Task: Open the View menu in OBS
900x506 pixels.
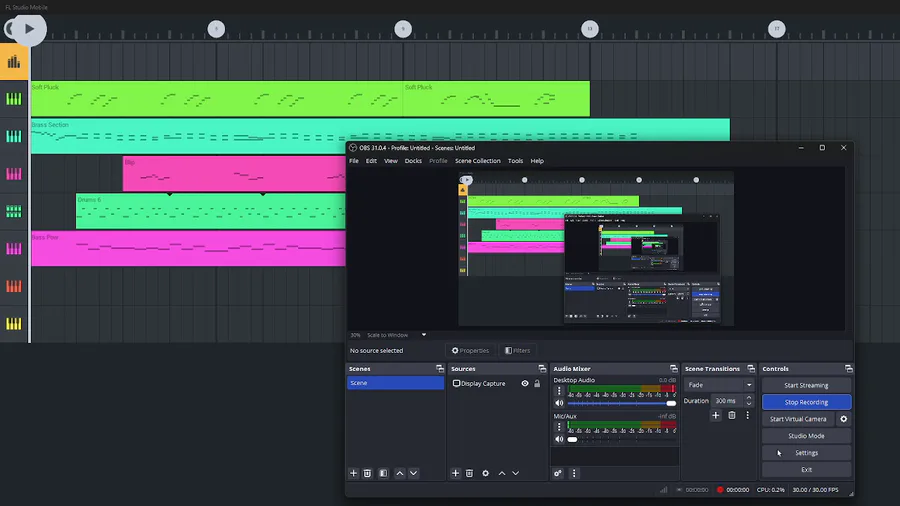Action: pyautogui.click(x=391, y=161)
